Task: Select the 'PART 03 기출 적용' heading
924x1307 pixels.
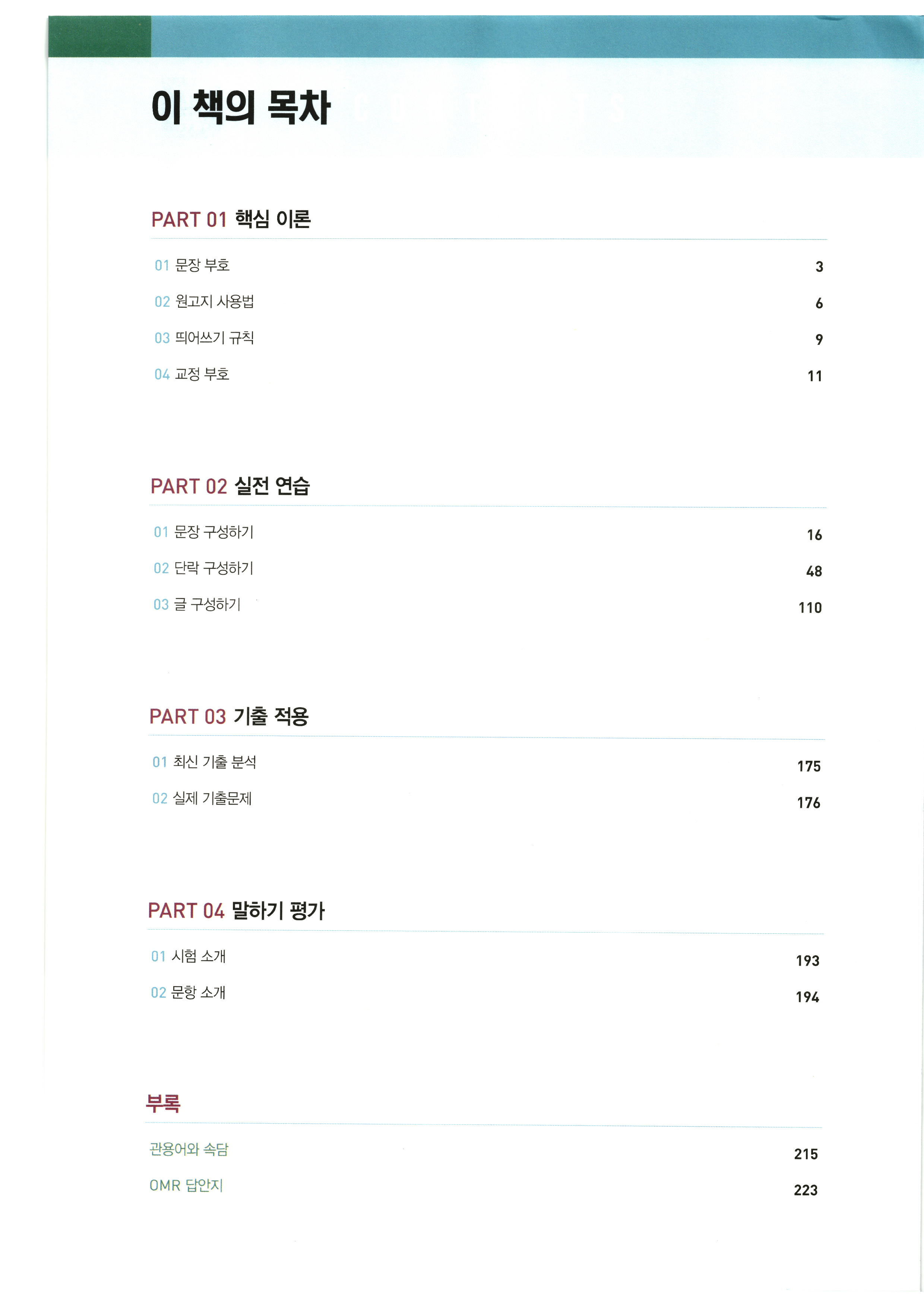Action: point(229,717)
